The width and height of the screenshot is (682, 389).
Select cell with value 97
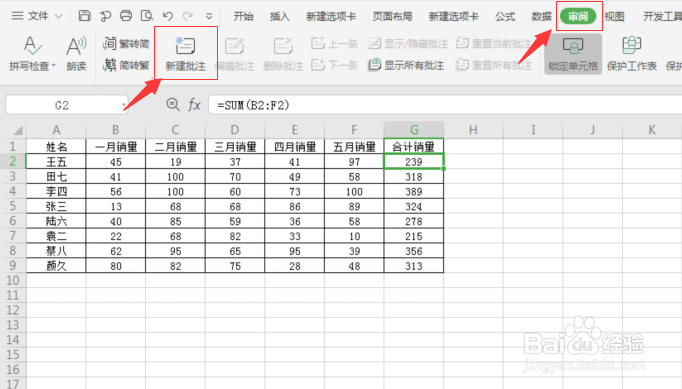(354, 162)
